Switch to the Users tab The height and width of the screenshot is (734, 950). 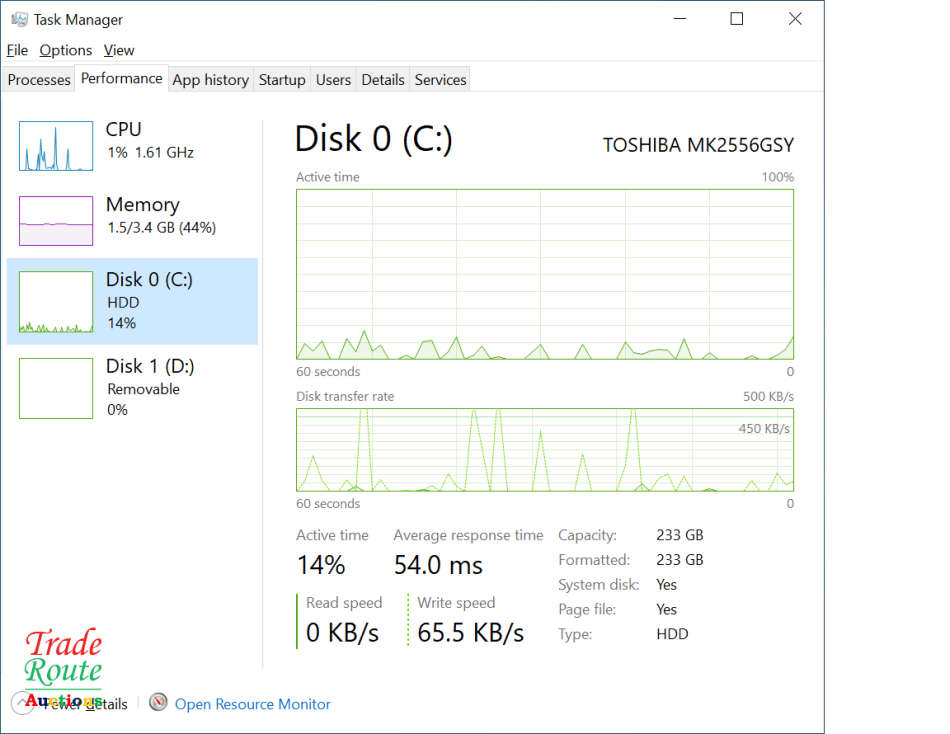[333, 80]
